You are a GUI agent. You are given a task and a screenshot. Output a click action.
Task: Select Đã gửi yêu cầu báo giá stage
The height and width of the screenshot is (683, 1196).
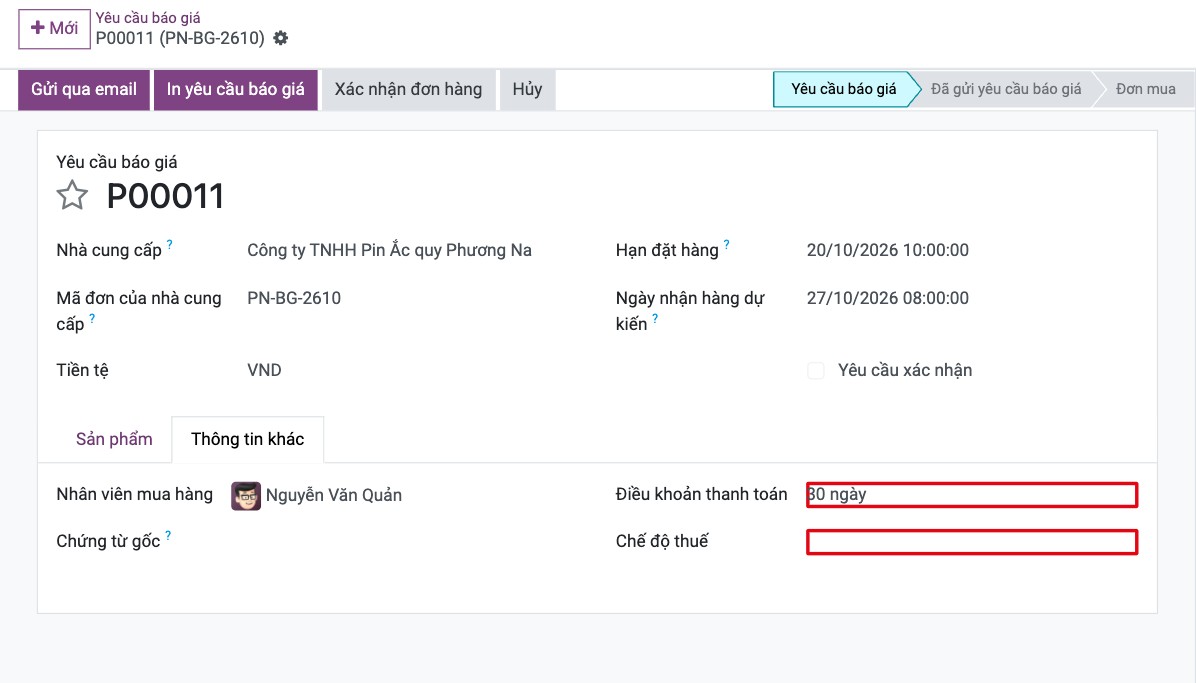tap(1005, 89)
